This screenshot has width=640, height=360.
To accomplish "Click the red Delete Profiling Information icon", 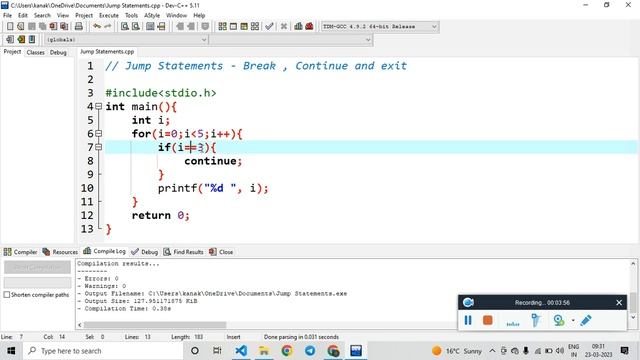I will point(309,27).
